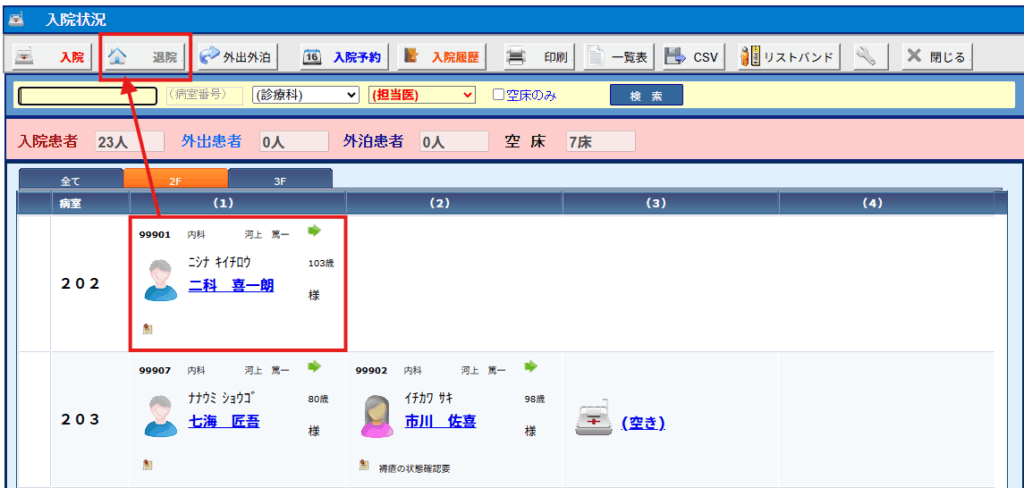Open 入院履歴 history button
1024x488 pixels.
[441, 57]
